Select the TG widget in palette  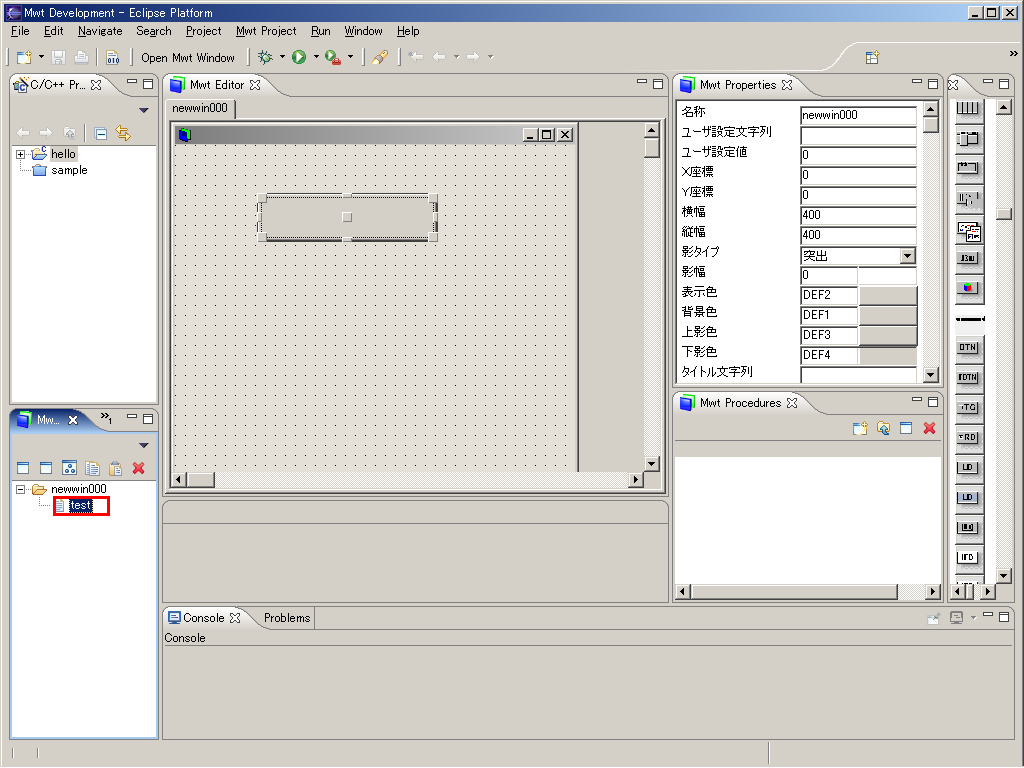(968, 407)
